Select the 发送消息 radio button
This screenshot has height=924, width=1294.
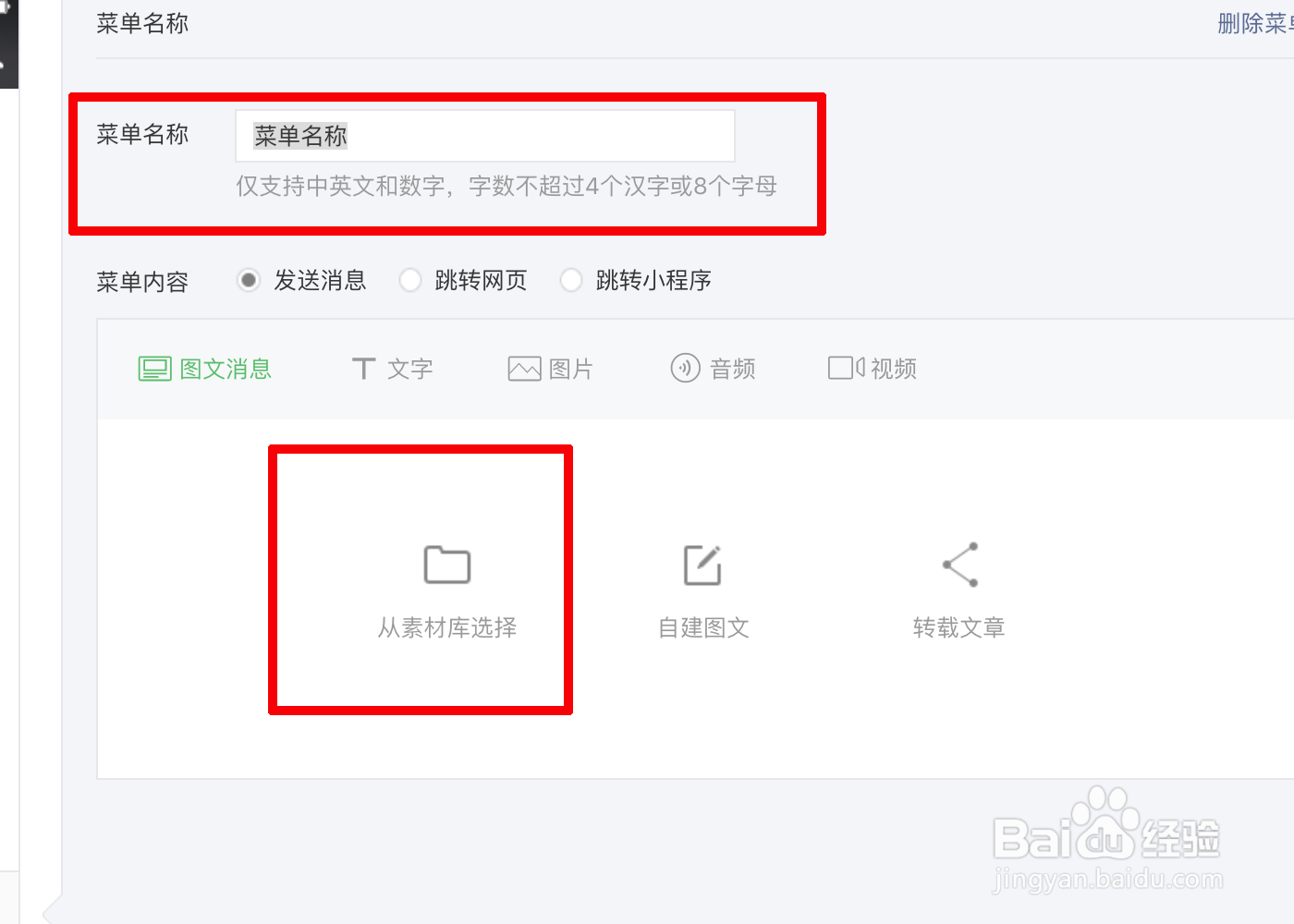click(249, 280)
